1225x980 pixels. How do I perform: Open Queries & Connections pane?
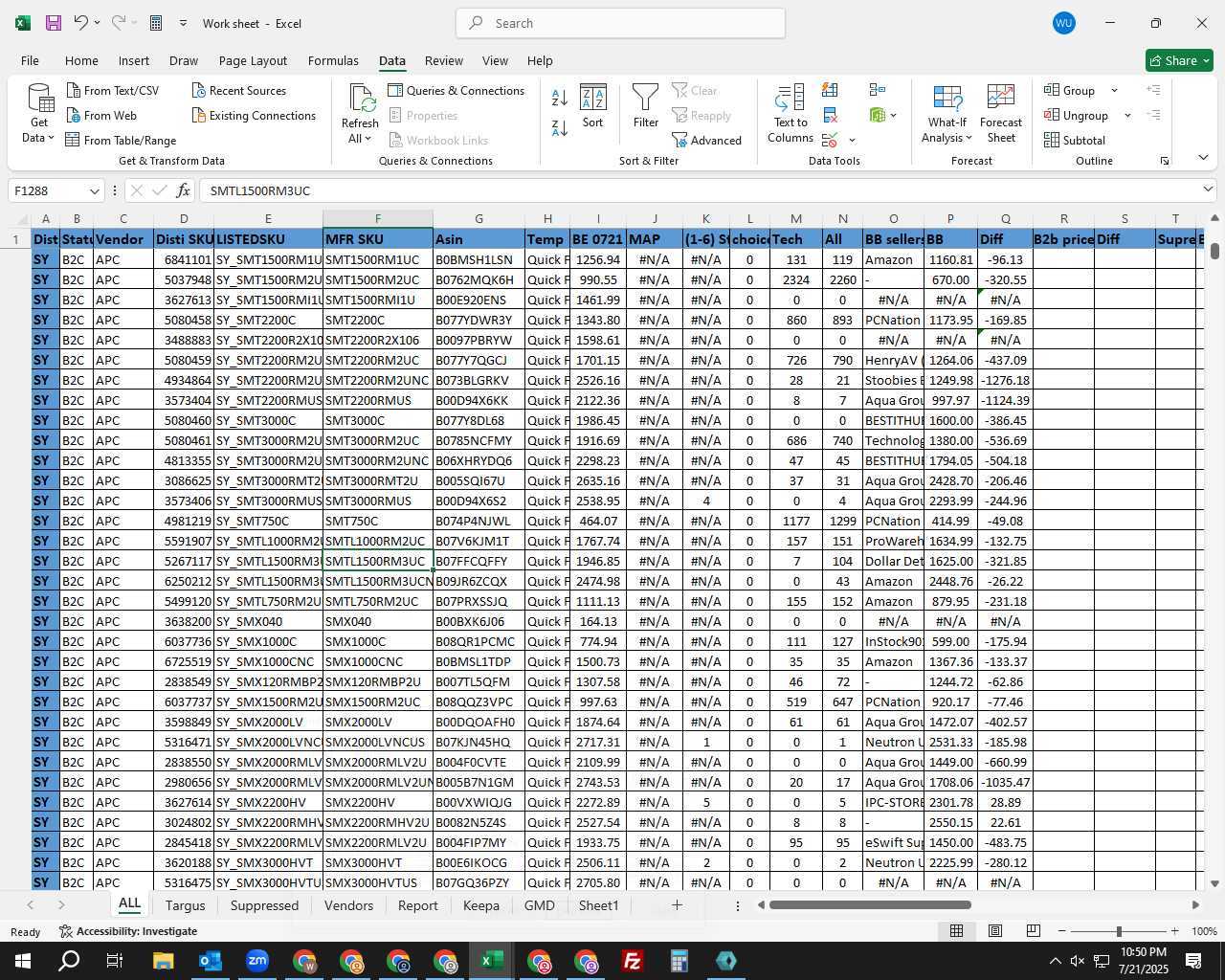[457, 90]
